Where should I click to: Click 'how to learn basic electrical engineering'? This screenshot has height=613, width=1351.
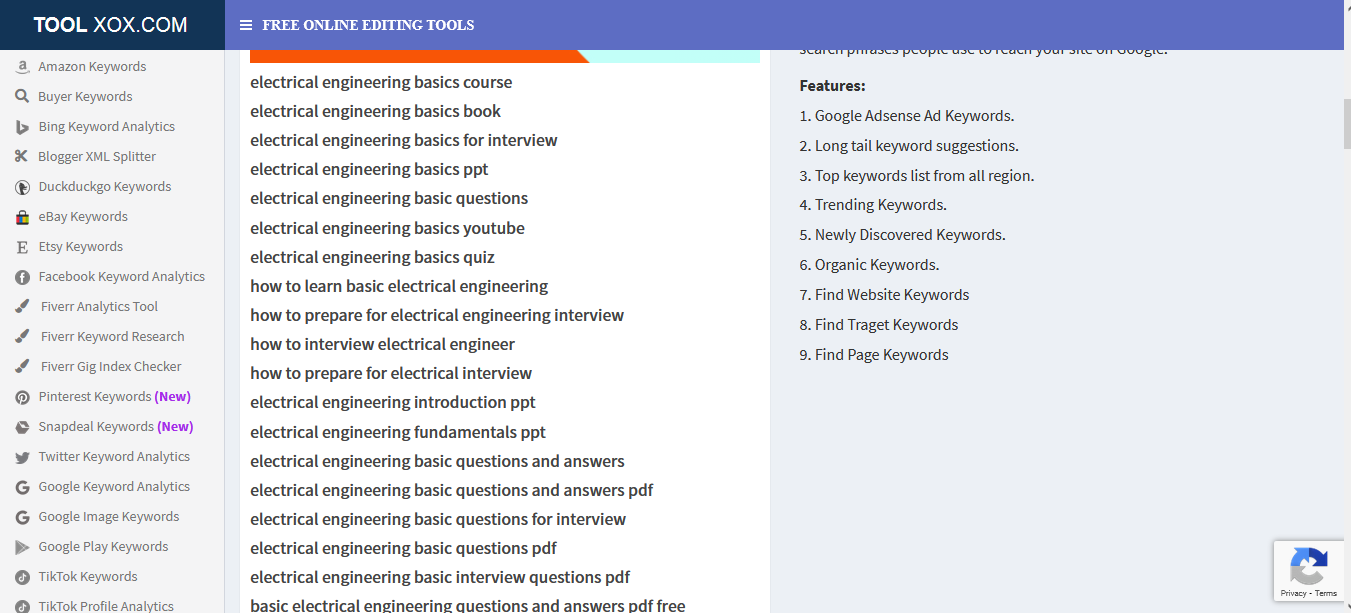399,286
